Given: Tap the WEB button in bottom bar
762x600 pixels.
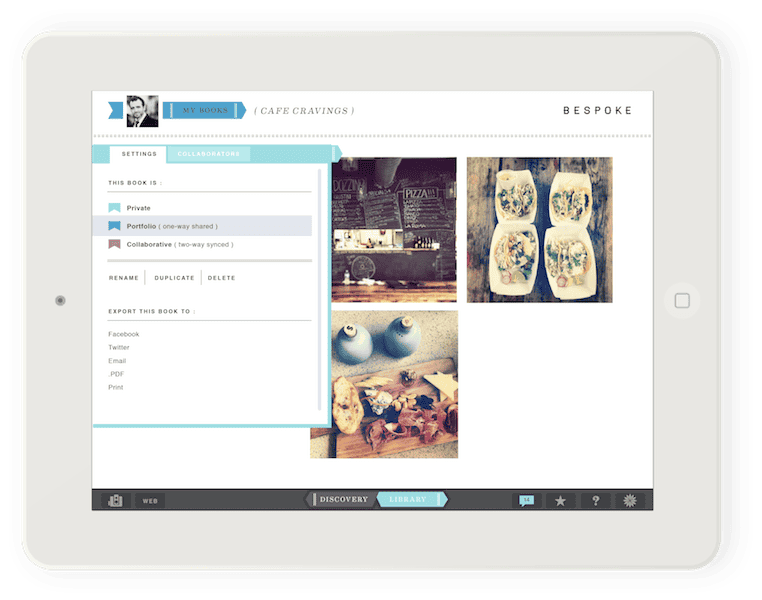Looking at the screenshot, I should (x=150, y=500).
